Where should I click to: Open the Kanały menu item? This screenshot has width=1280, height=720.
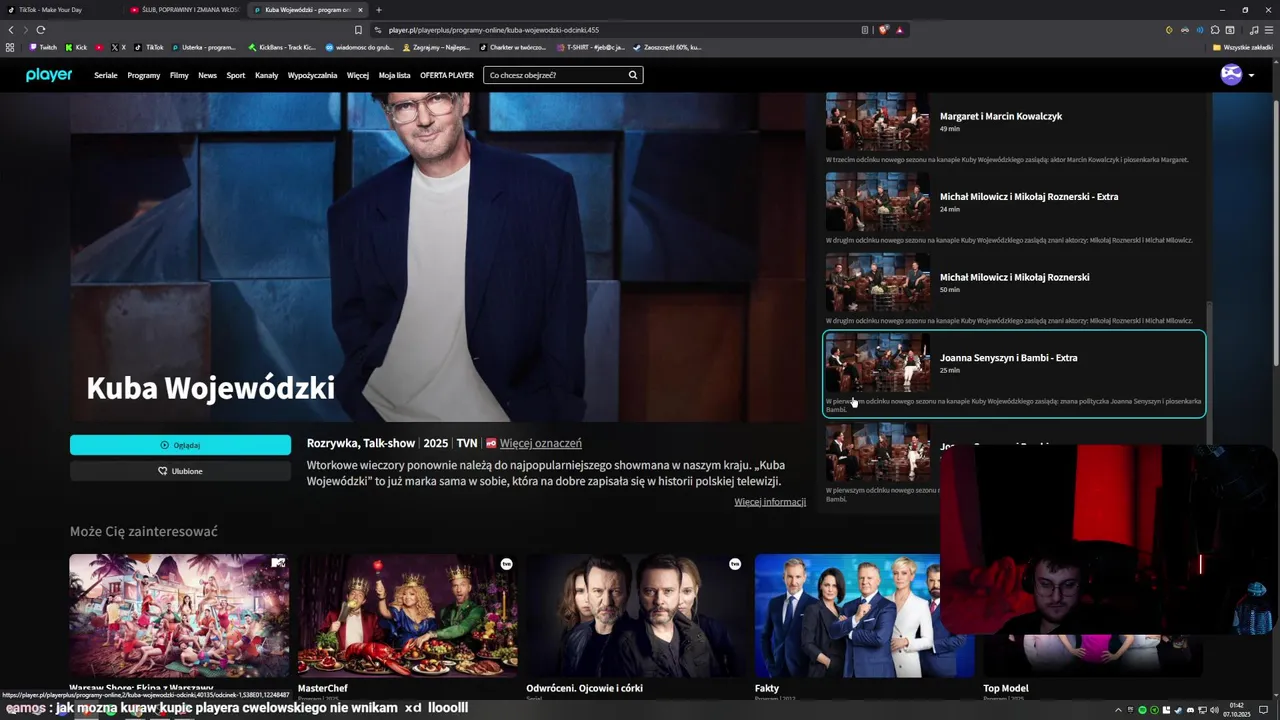click(x=266, y=75)
